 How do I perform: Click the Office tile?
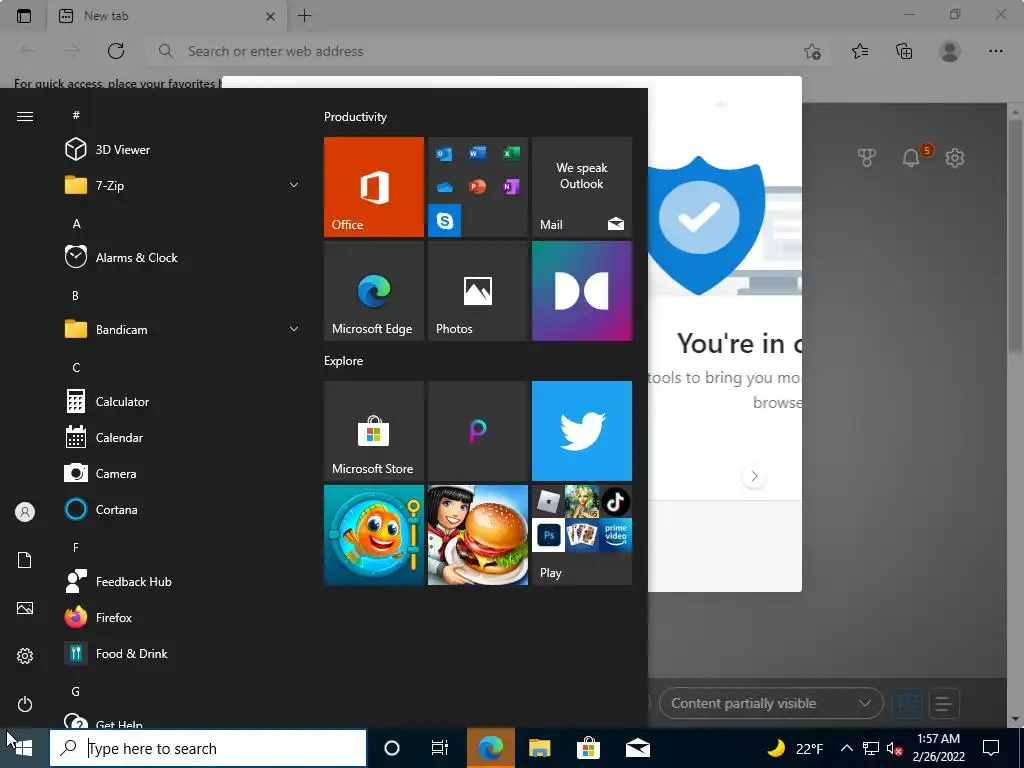[x=374, y=187]
